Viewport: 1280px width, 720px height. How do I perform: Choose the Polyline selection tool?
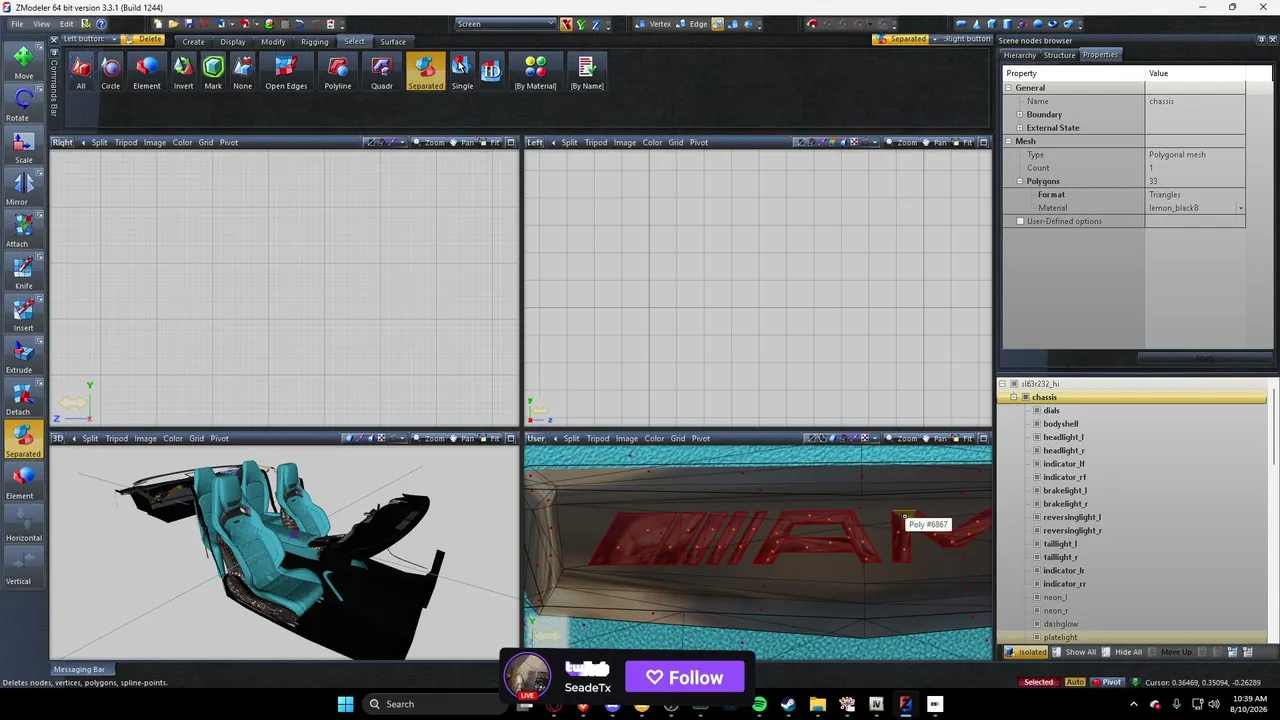tap(338, 72)
